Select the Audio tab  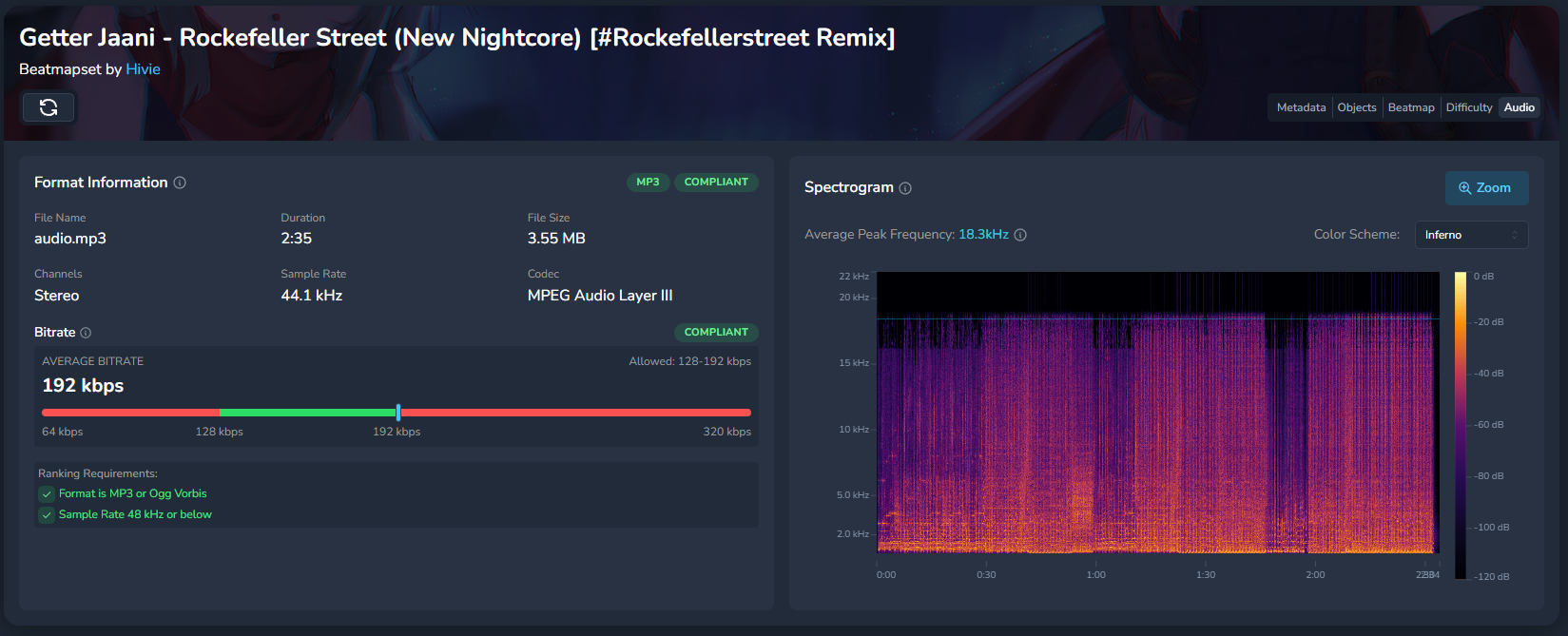click(1519, 107)
